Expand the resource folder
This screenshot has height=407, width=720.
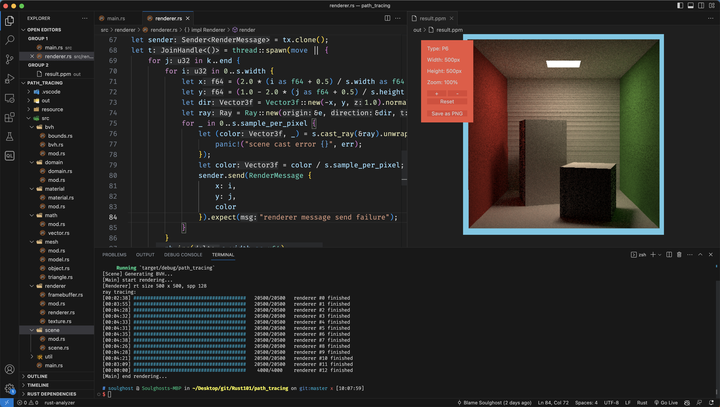click(52, 109)
